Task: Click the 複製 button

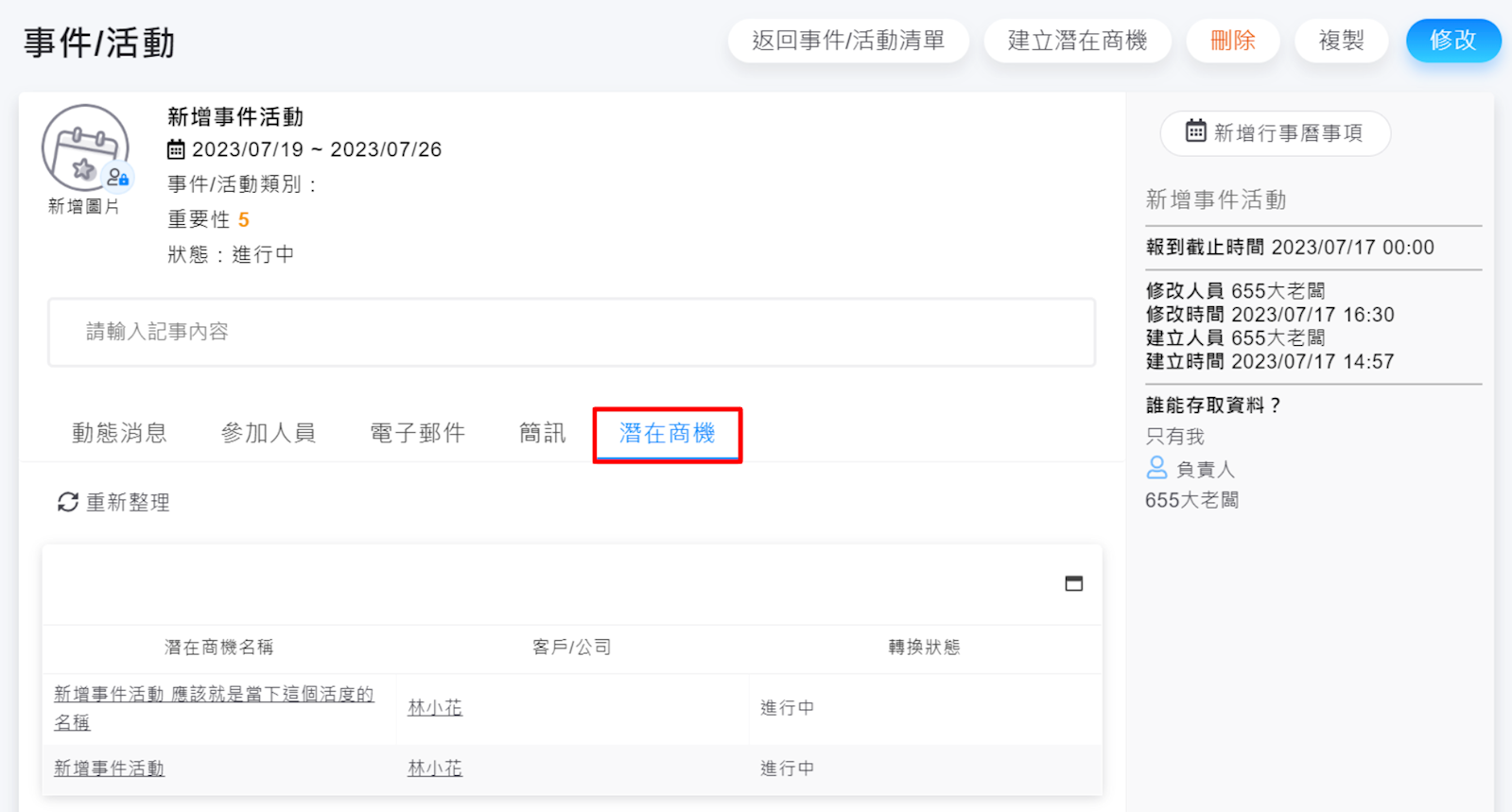Action: click(1341, 41)
